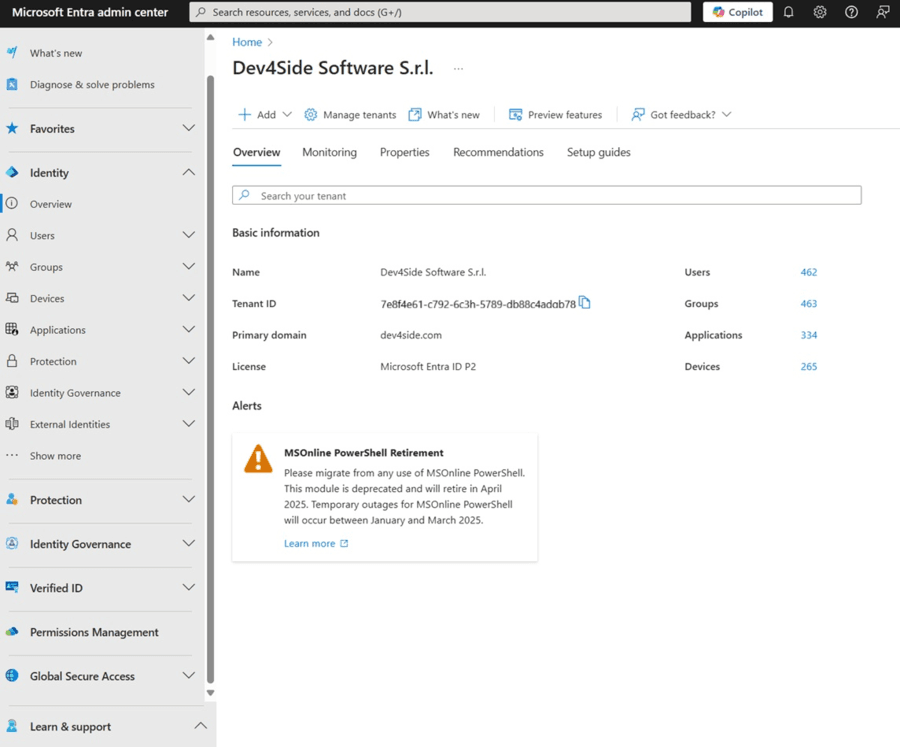Expand the Verified ID section chevron
Image resolution: width=900 pixels, height=747 pixels.
pyautogui.click(x=189, y=587)
